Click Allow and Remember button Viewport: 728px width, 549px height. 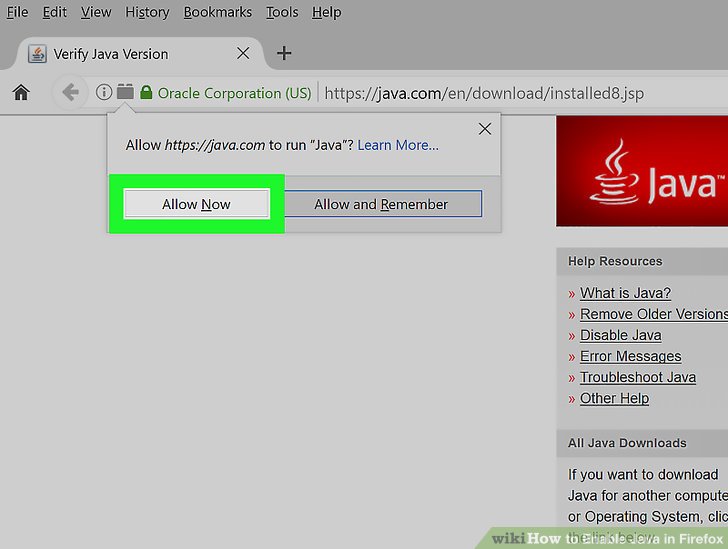pos(381,204)
